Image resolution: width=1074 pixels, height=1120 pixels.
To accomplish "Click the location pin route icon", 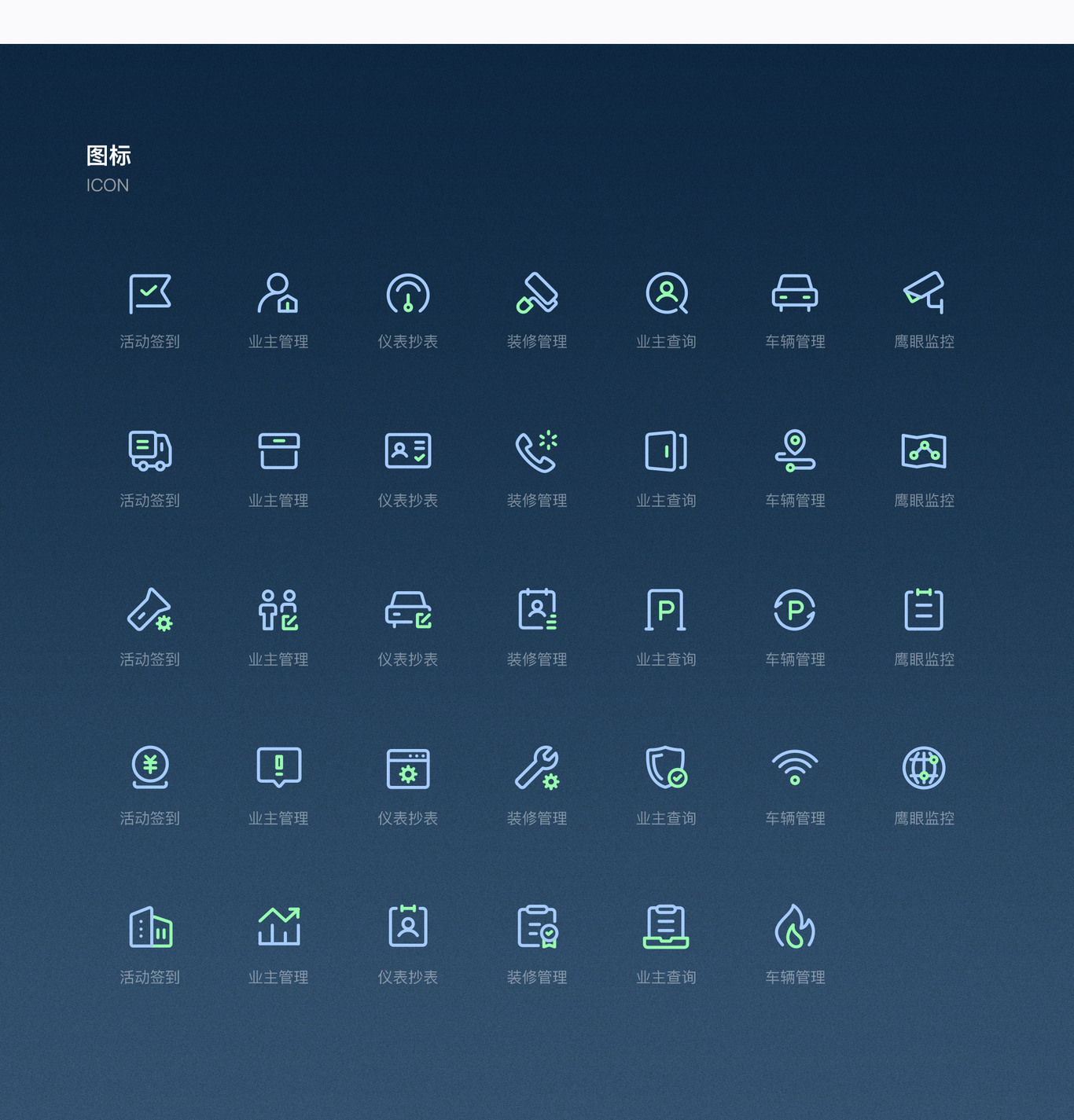I will tap(795, 451).
